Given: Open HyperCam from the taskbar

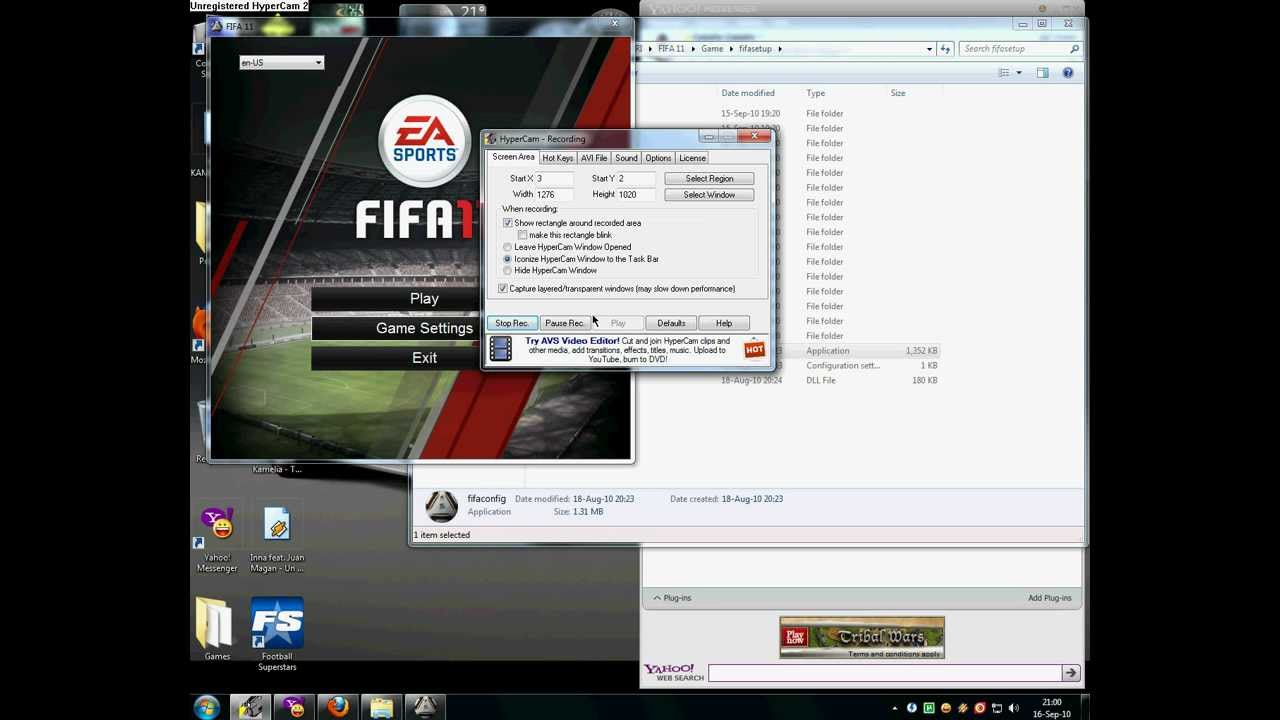Looking at the screenshot, I should (250, 707).
